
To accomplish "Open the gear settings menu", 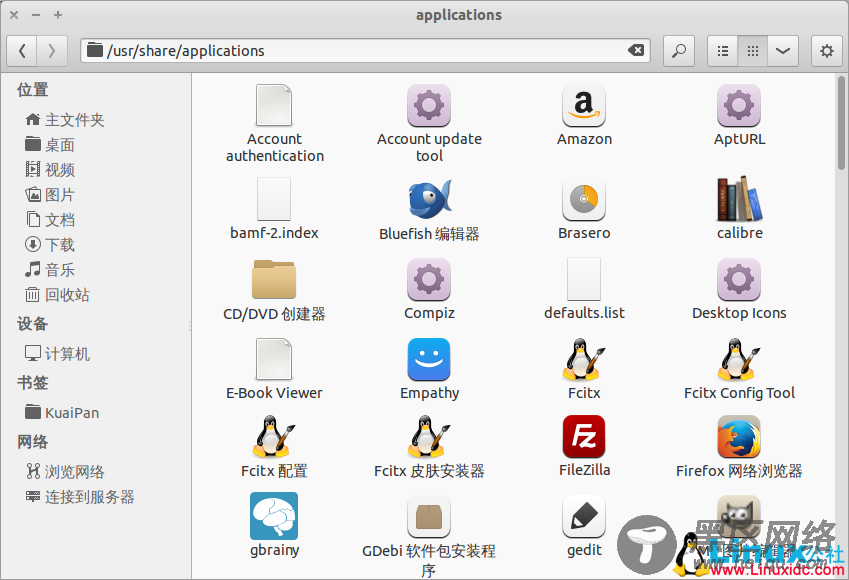I will [x=826, y=51].
